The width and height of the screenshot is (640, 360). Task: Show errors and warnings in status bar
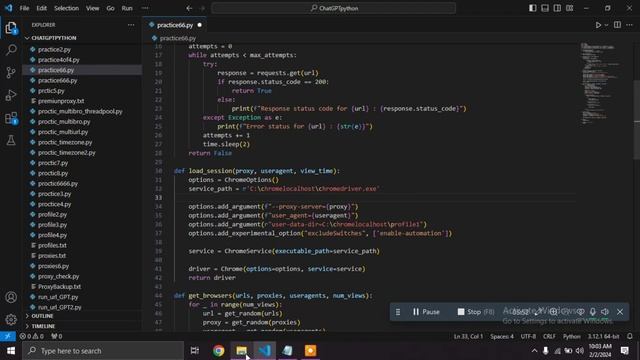coord(31,336)
